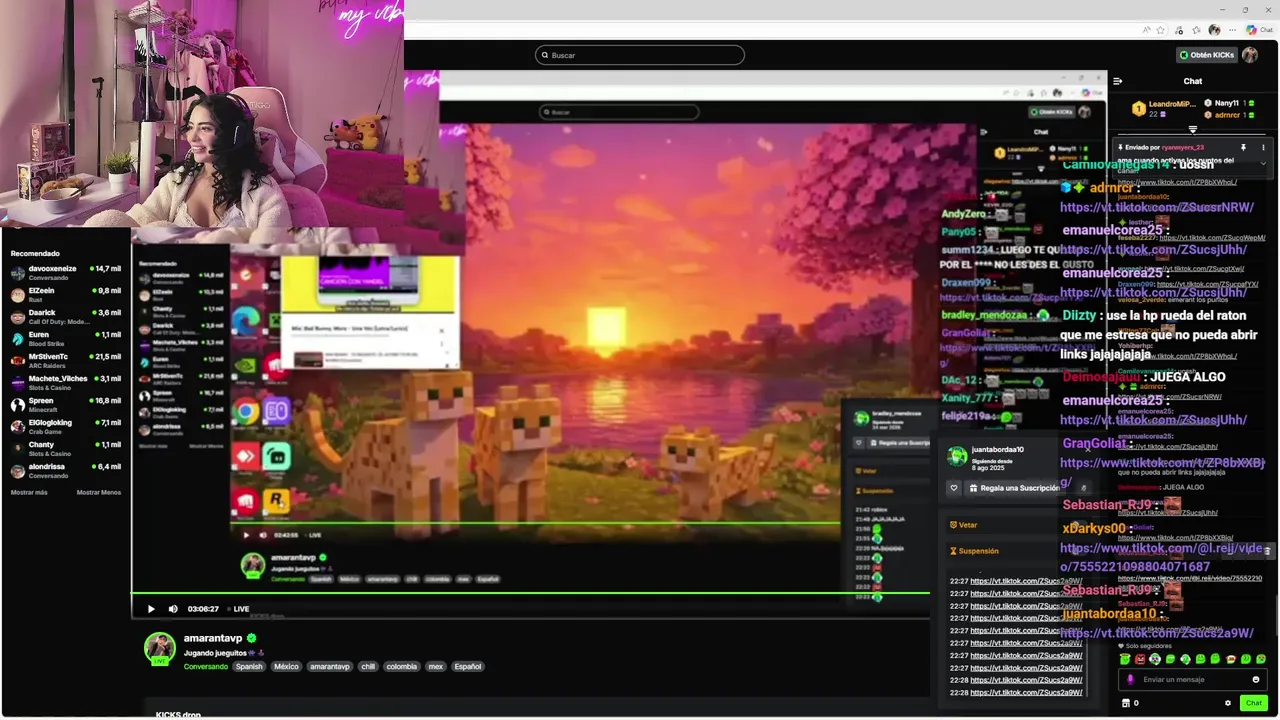1280x720 pixels.
Task: Mute the stream volume icon
Action: [173, 609]
